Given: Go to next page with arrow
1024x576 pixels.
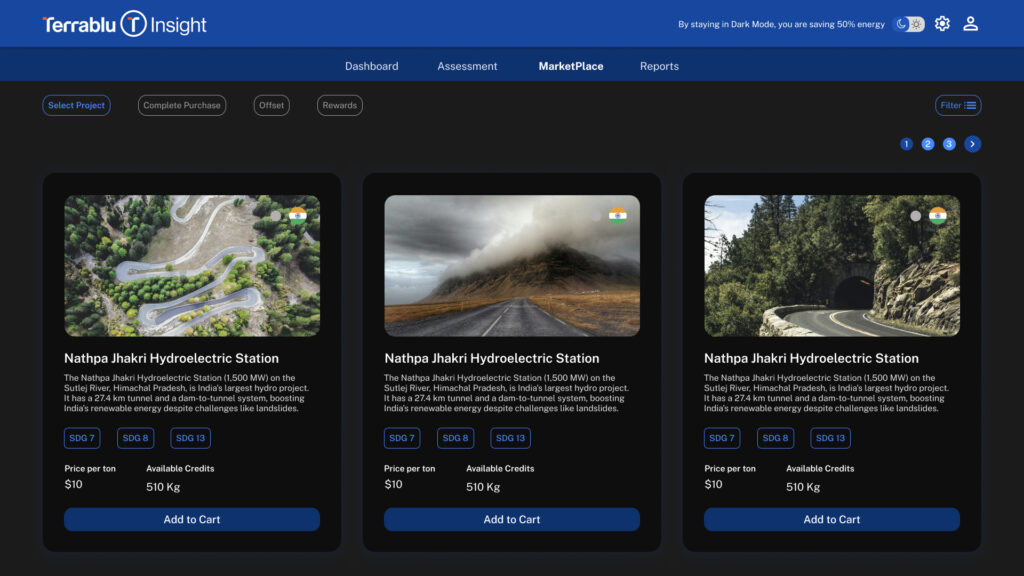Looking at the screenshot, I should tap(972, 144).
